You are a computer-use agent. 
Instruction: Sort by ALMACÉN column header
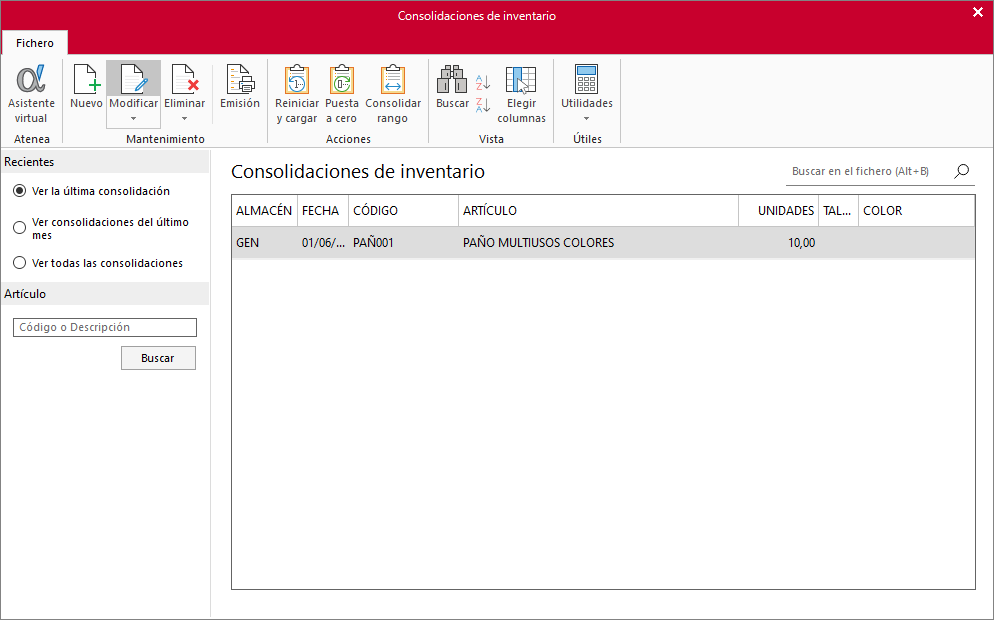tap(264, 210)
